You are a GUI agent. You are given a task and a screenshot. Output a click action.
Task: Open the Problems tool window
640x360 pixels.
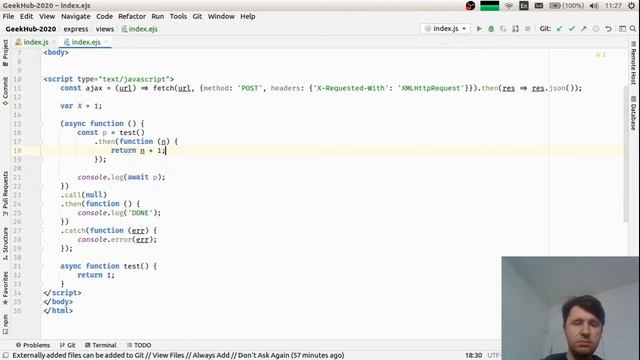point(33,345)
